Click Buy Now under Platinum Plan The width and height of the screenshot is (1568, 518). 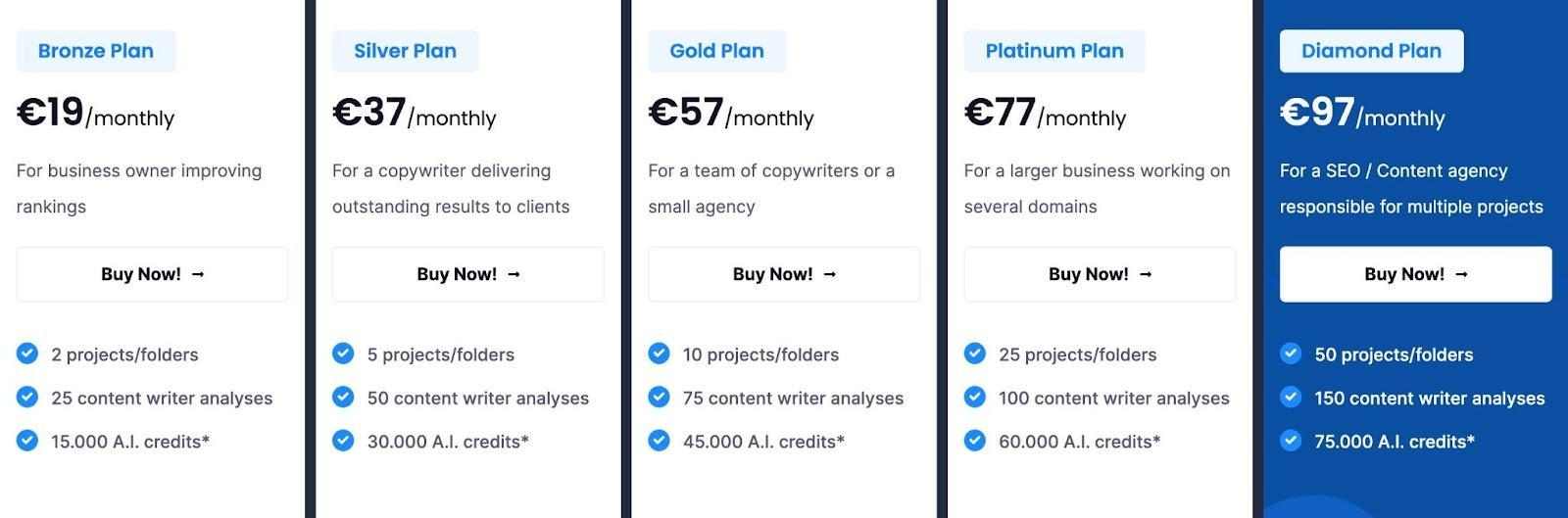tap(1100, 274)
